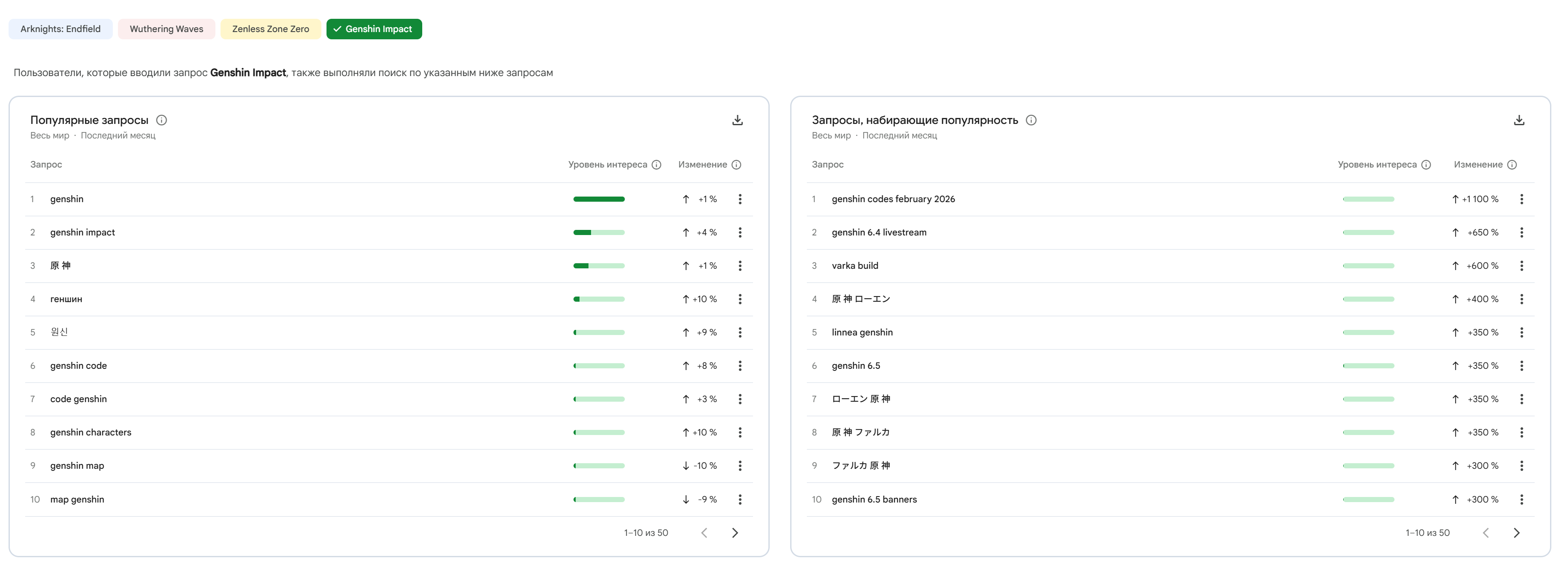Image resolution: width=1568 pixels, height=585 pixels.
Task: Go to next page of rising queries
Action: 1516,532
